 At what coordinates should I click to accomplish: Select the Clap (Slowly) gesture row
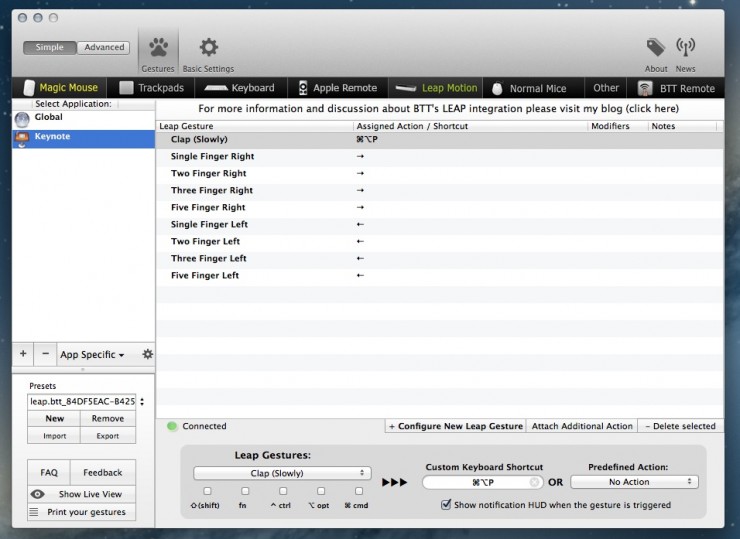[439, 139]
